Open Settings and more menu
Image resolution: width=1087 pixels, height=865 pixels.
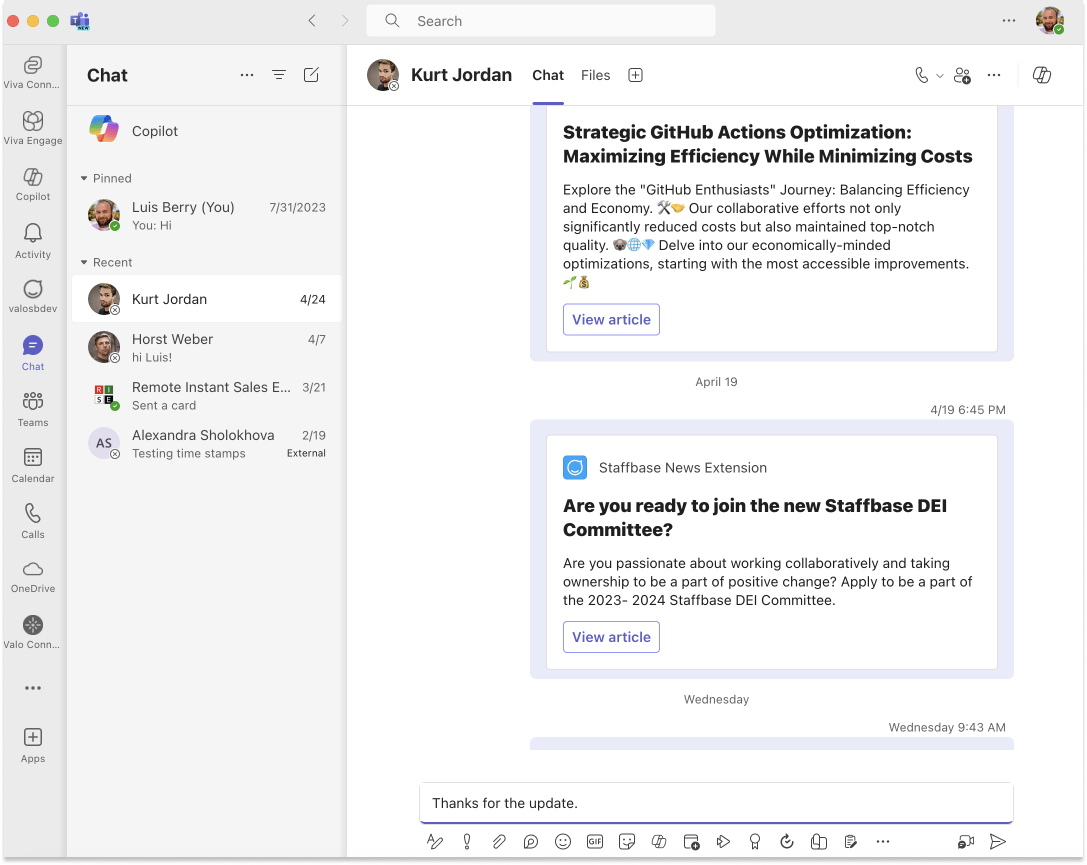pos(1009,21)
